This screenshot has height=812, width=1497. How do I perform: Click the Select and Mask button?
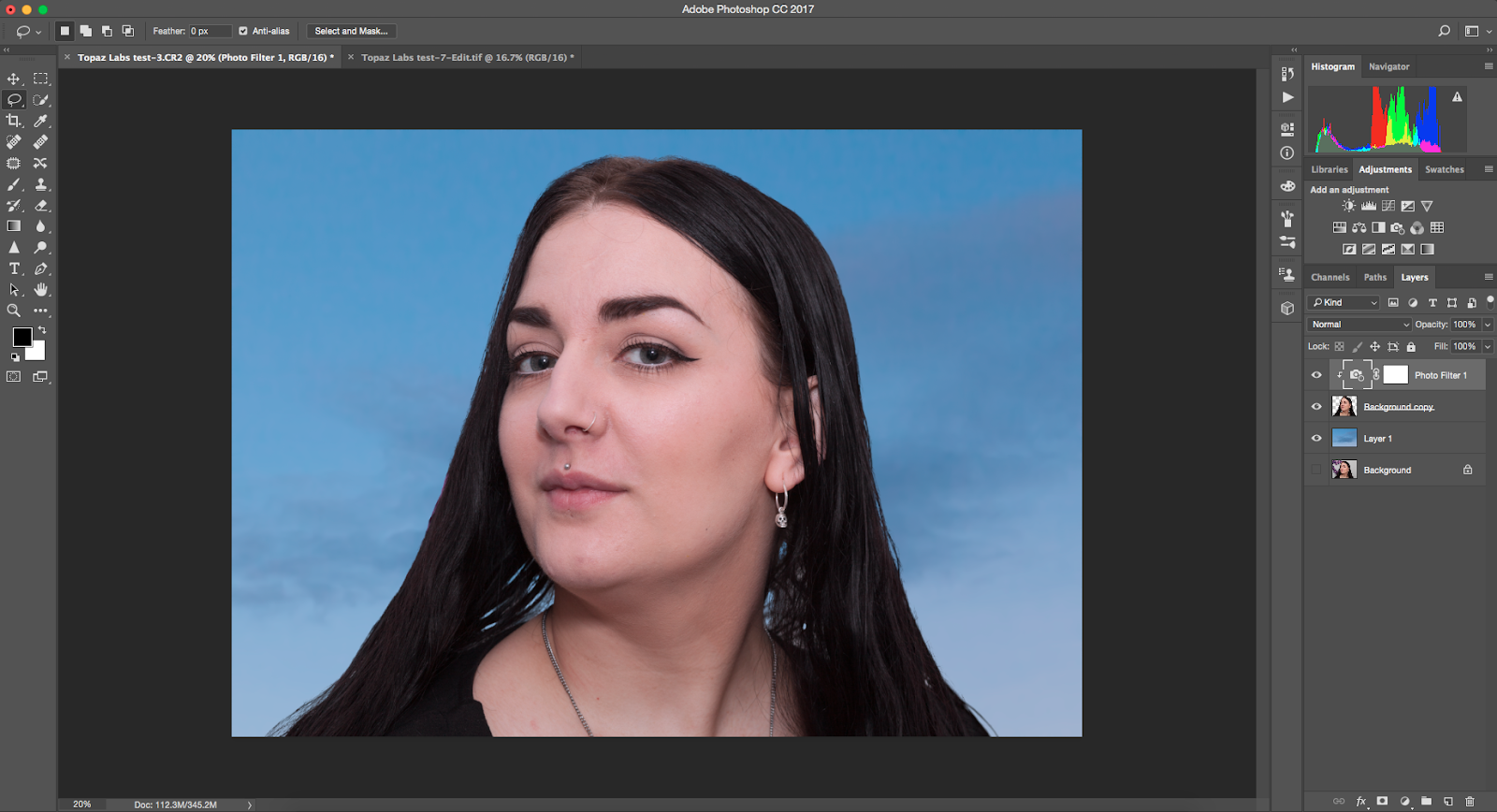point(351,31)
